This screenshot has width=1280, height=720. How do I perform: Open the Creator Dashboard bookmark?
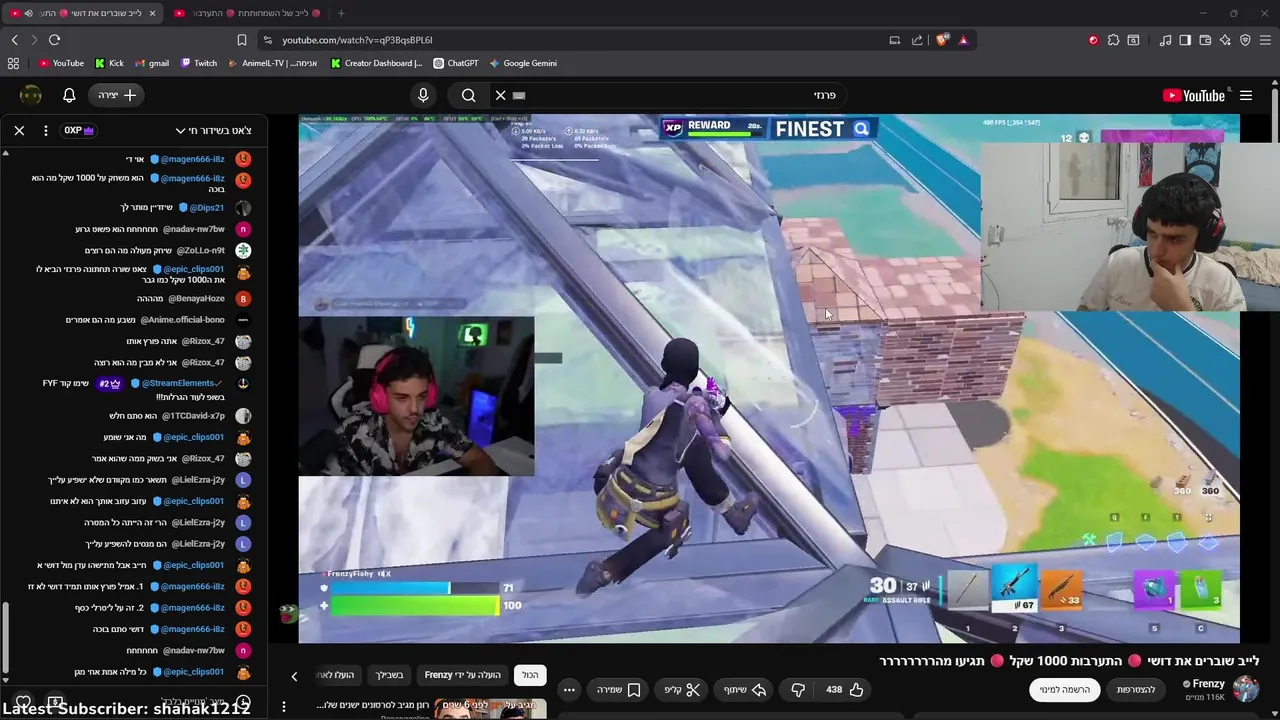click(x=377, y=63)
